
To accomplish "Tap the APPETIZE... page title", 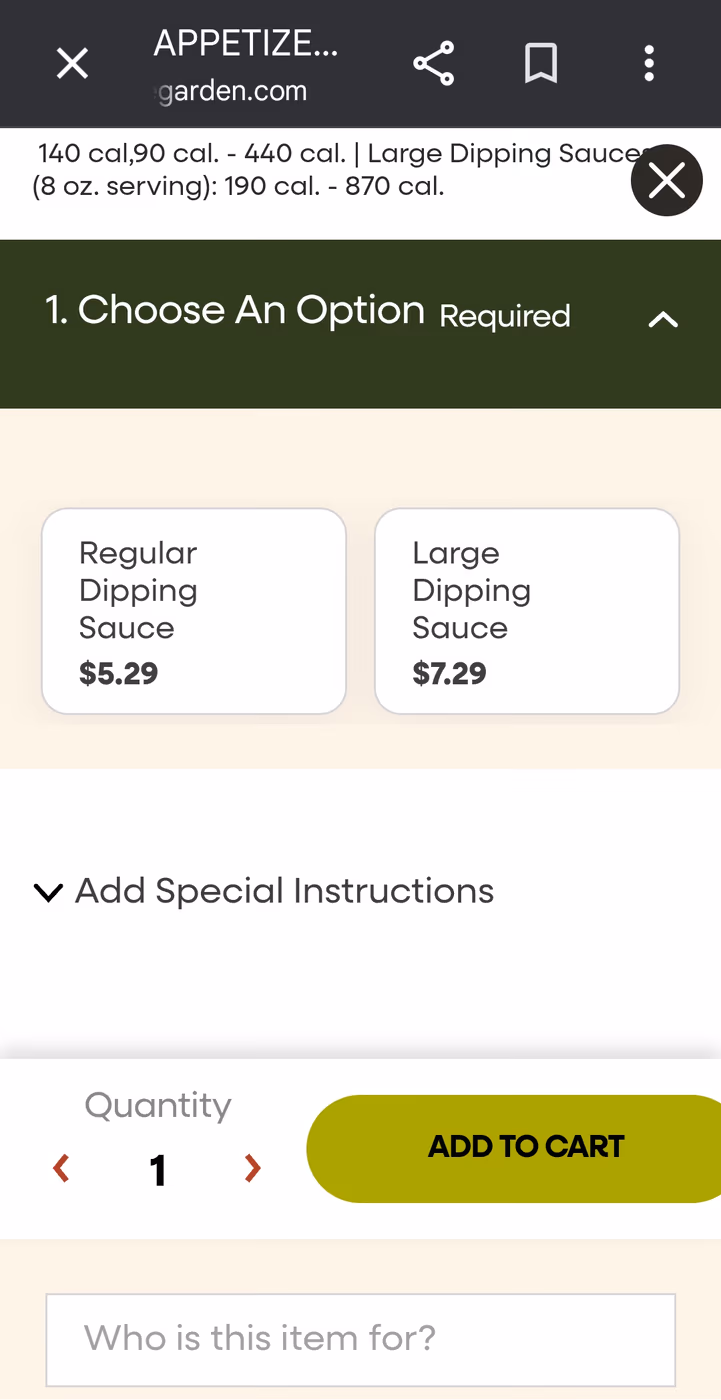I will coord(246,44).
